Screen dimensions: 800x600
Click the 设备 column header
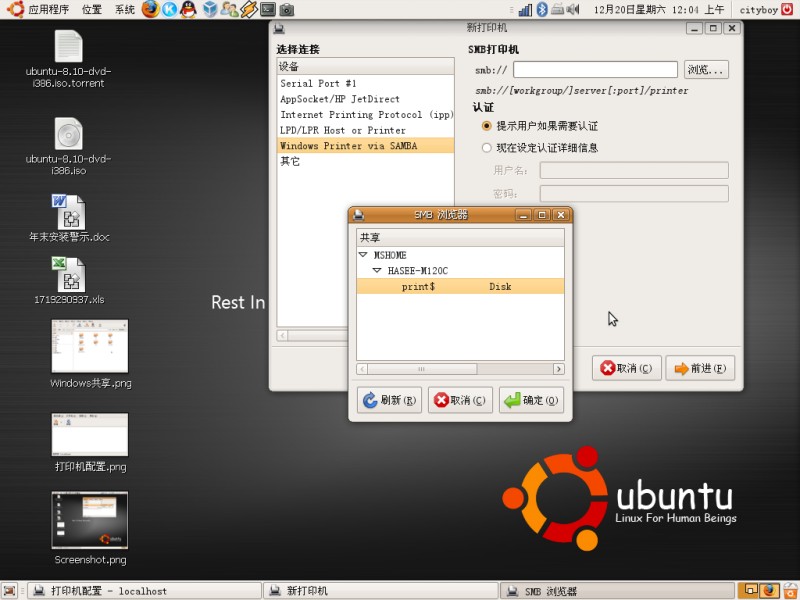pyautogui.click(x=365, y=66)
